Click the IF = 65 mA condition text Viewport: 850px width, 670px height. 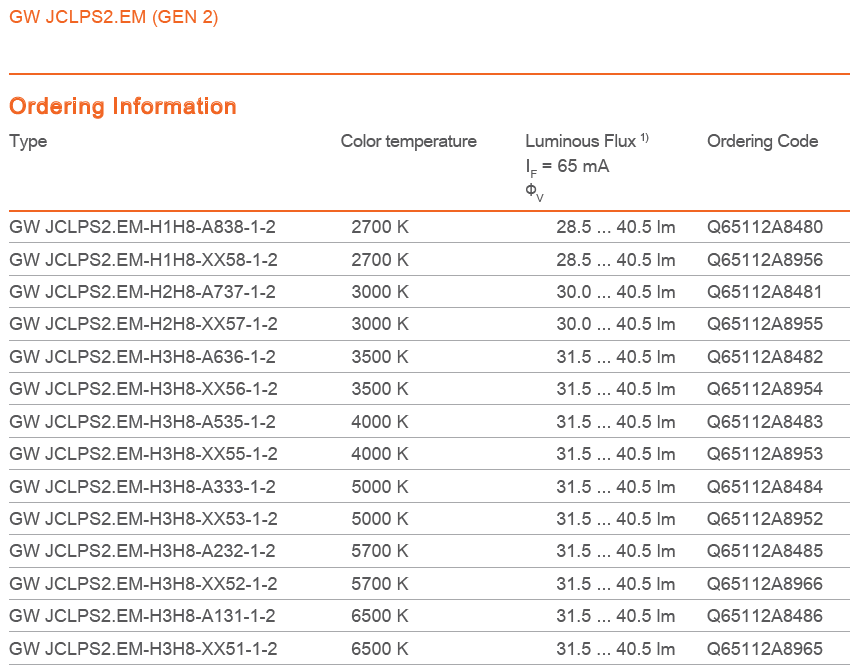[x=568, y=166]
